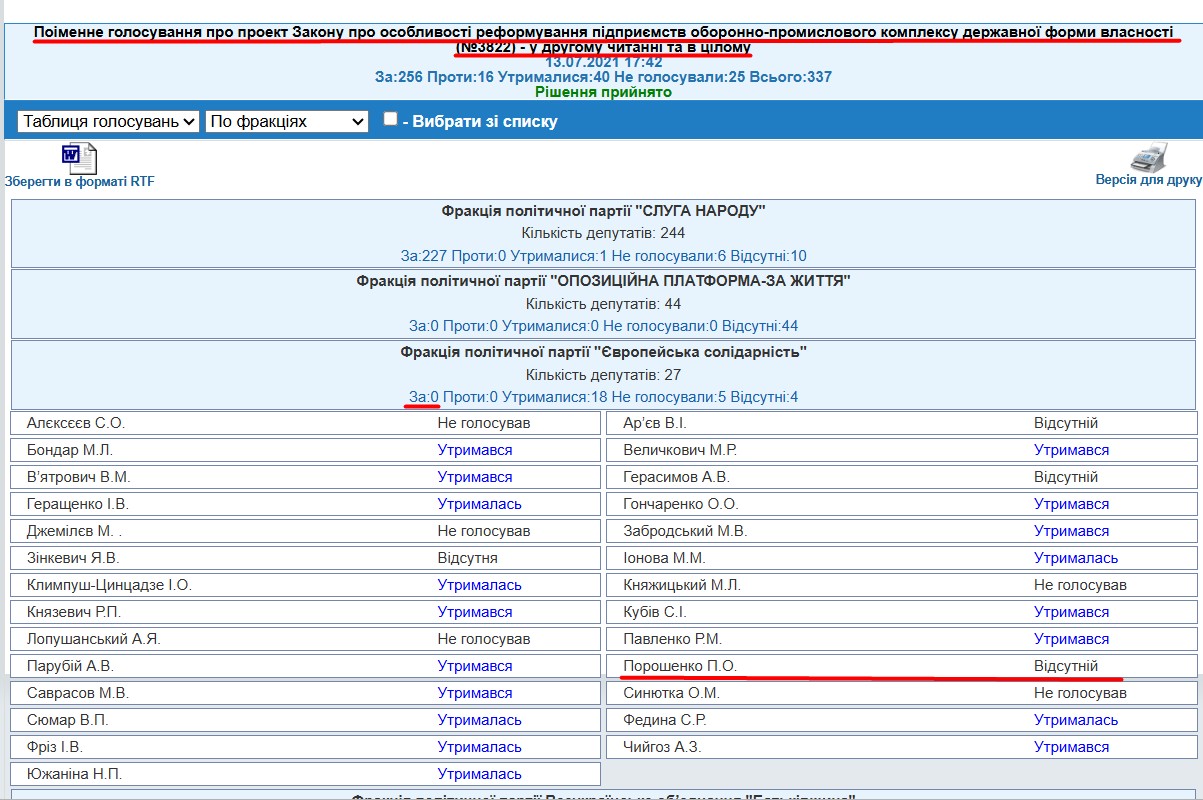
Task: Click the 'Утримався' vote next to Бондар М.Л.
Action: (x=475, y=450)
